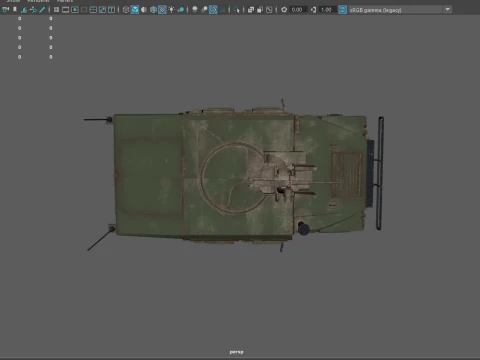Activate the 2D pan/zoom icon
Image resolution: width=480 pixels, height=360 pixels.
point(33,10)
